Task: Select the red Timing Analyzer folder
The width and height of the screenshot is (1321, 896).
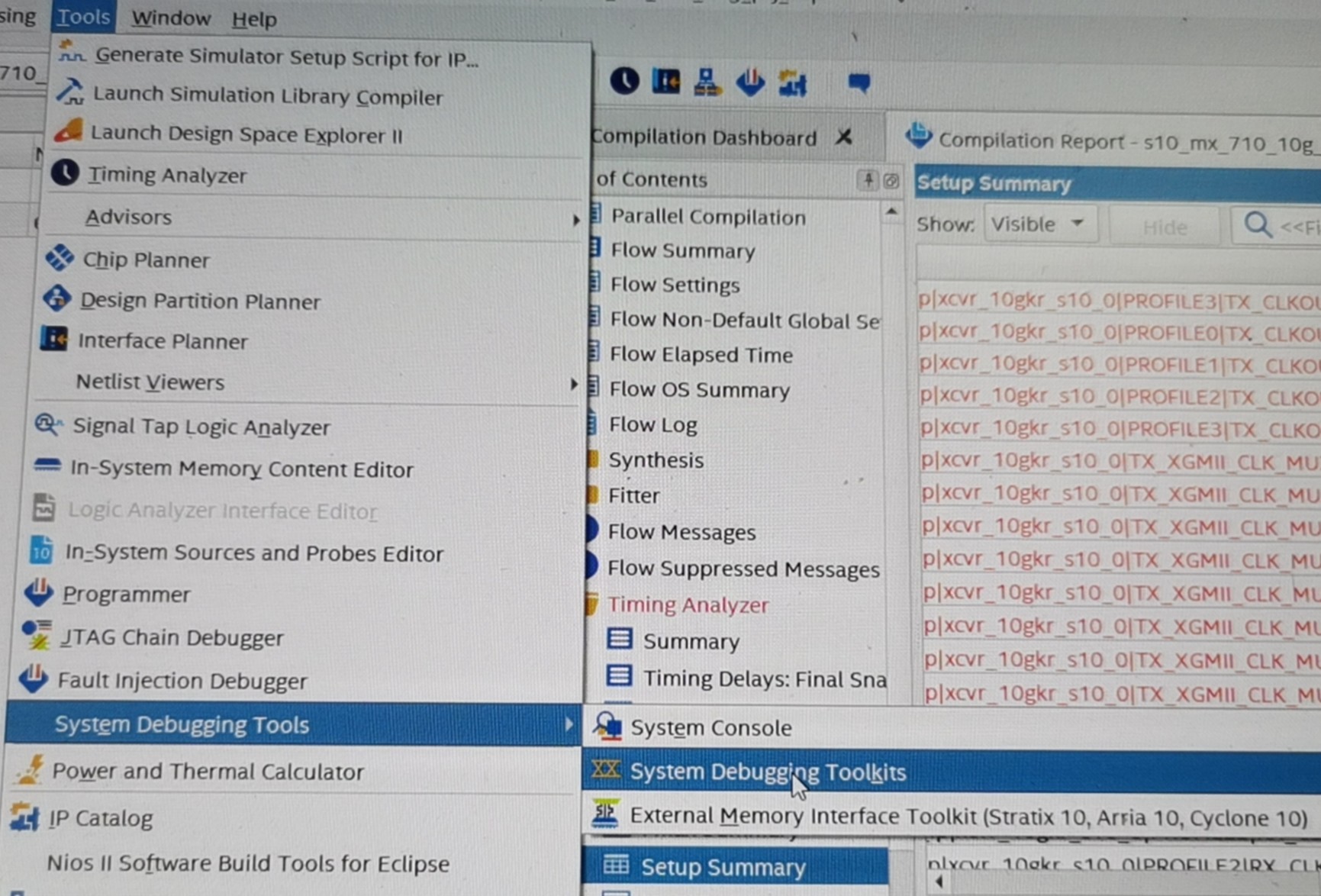Action: coord(688,605)
